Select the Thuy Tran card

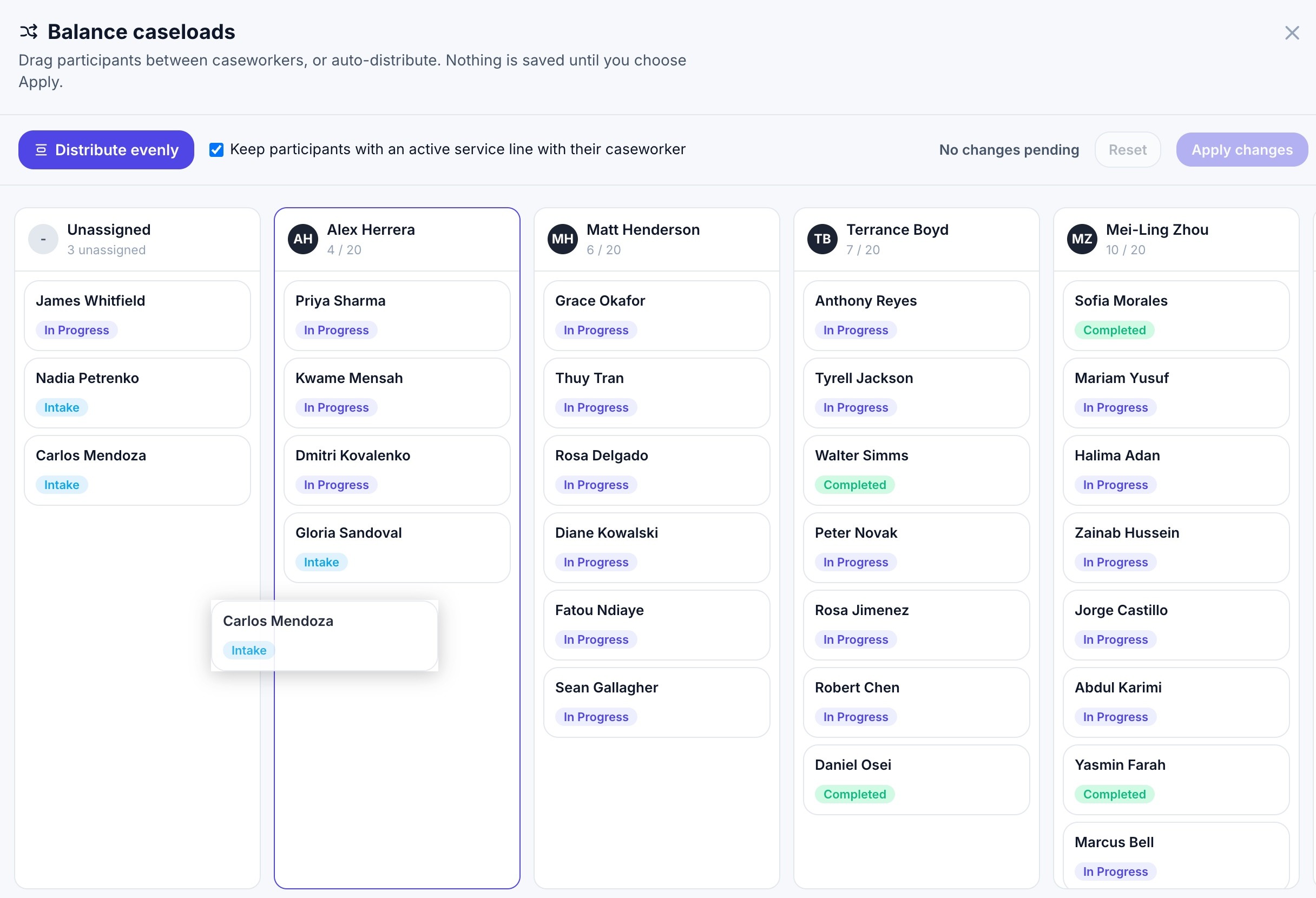pyautogui.click(x=657, y=393)
